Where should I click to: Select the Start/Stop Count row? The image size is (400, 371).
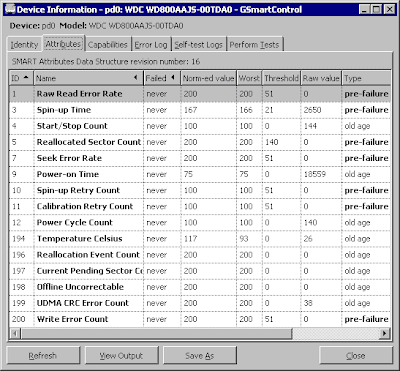(x=200, y=126)
